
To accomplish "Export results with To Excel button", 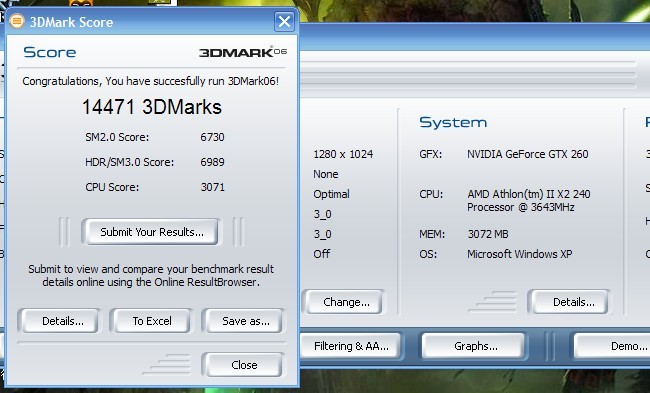I will pos(152,321).
